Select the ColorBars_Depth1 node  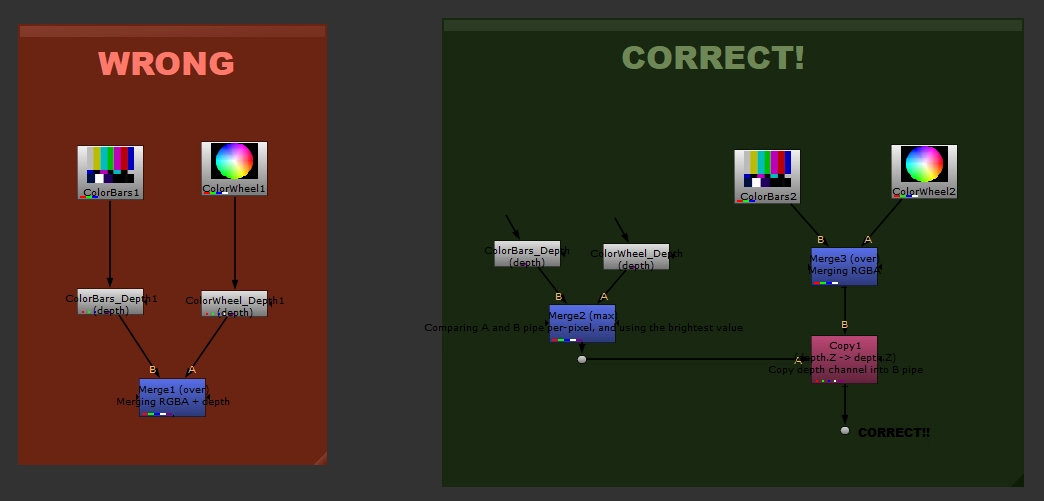110,302
